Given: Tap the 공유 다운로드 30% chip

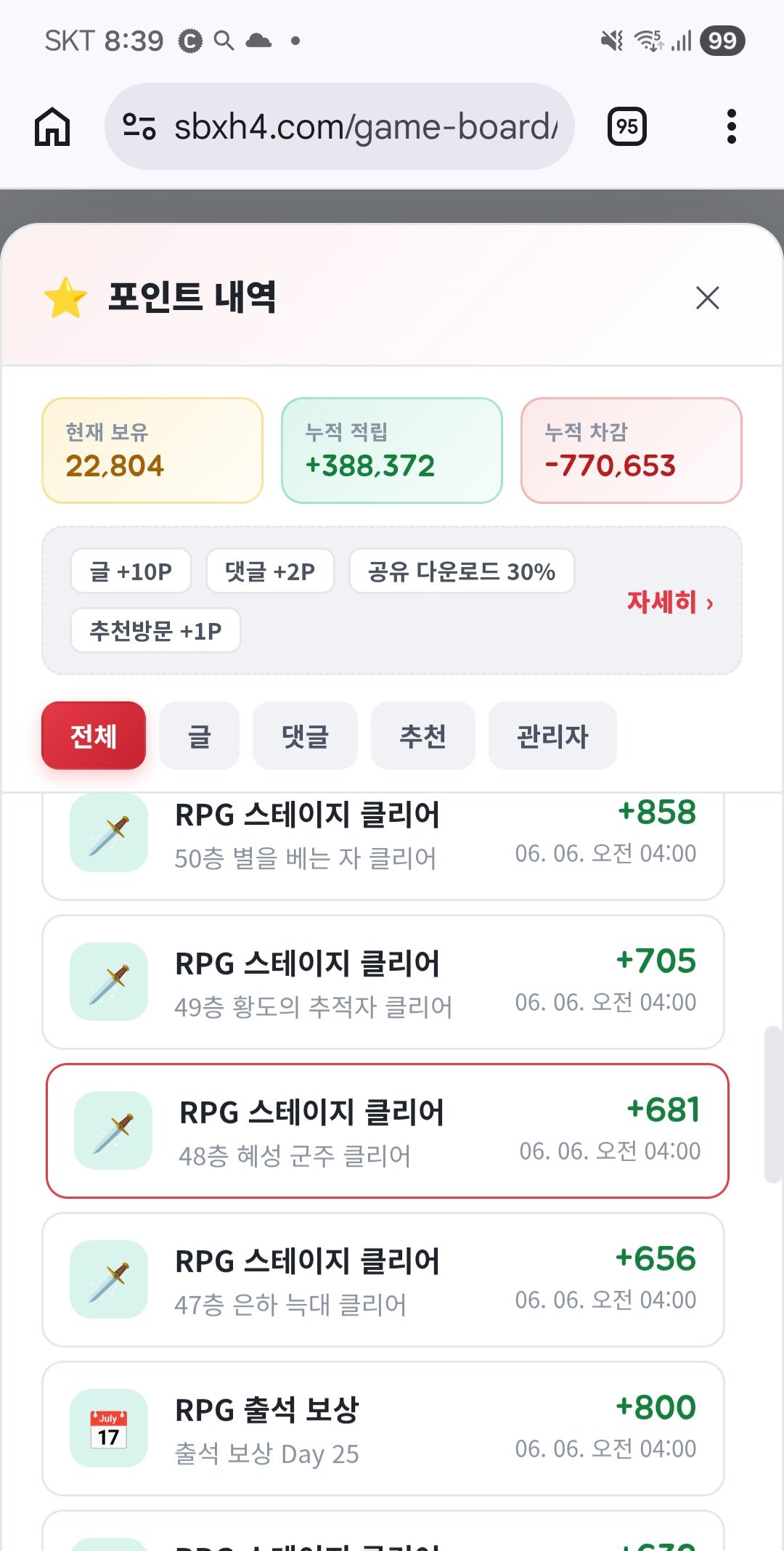Looking at the screenshot, I should [x=462, y=571].
